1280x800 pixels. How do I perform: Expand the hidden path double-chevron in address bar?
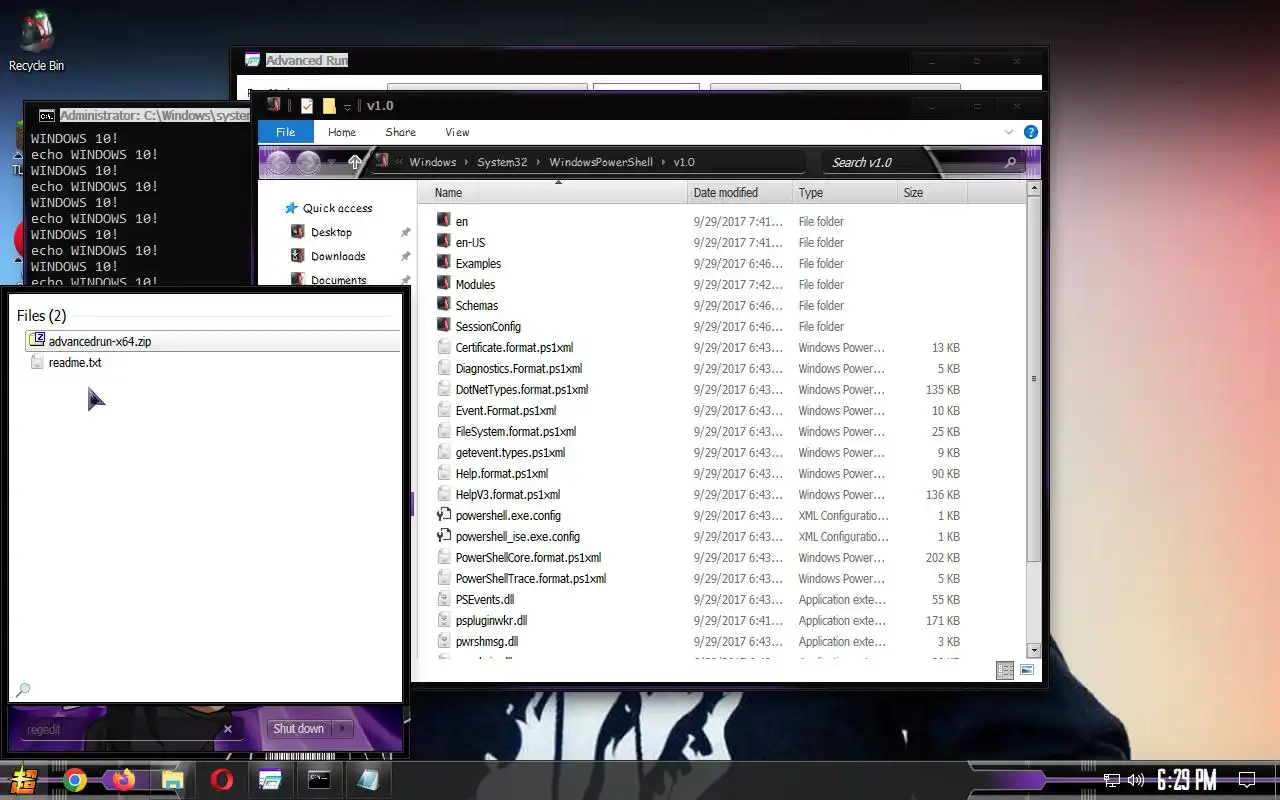pyautogui.click(x=399, y=162)
